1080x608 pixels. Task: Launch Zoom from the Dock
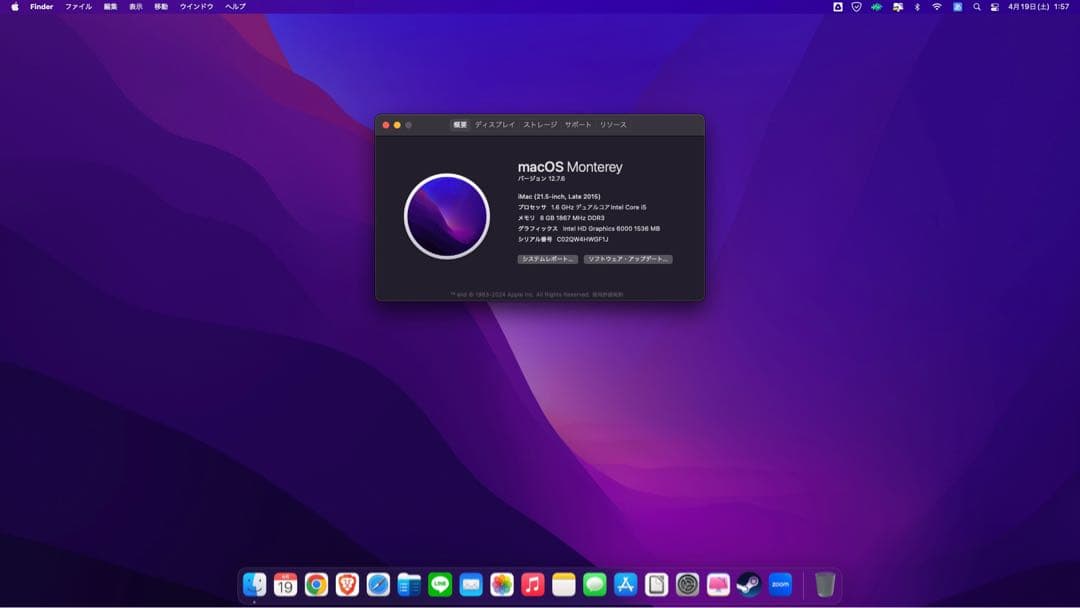[x=781, y=585]
